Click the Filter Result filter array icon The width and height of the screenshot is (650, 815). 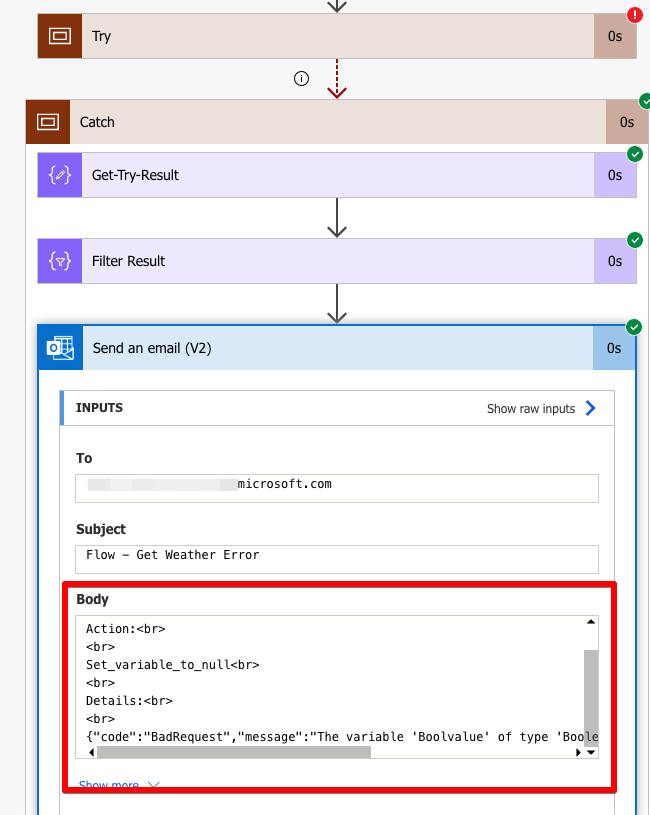60,261
